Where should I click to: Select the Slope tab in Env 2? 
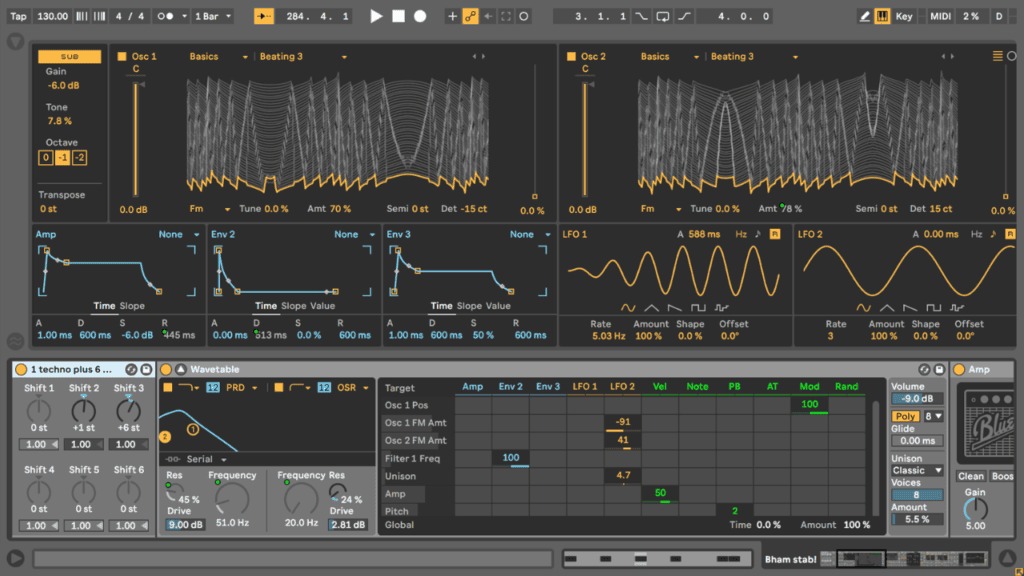coord(293,306)
